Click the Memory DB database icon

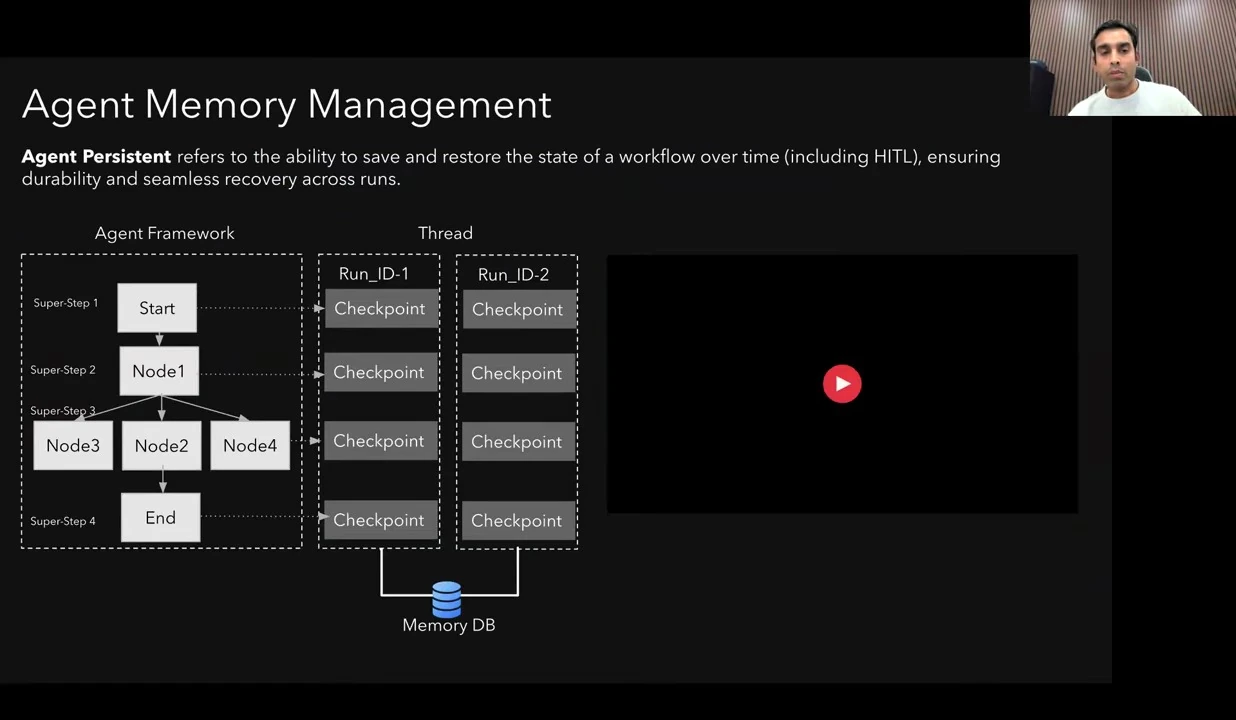[x=447, y=599]
